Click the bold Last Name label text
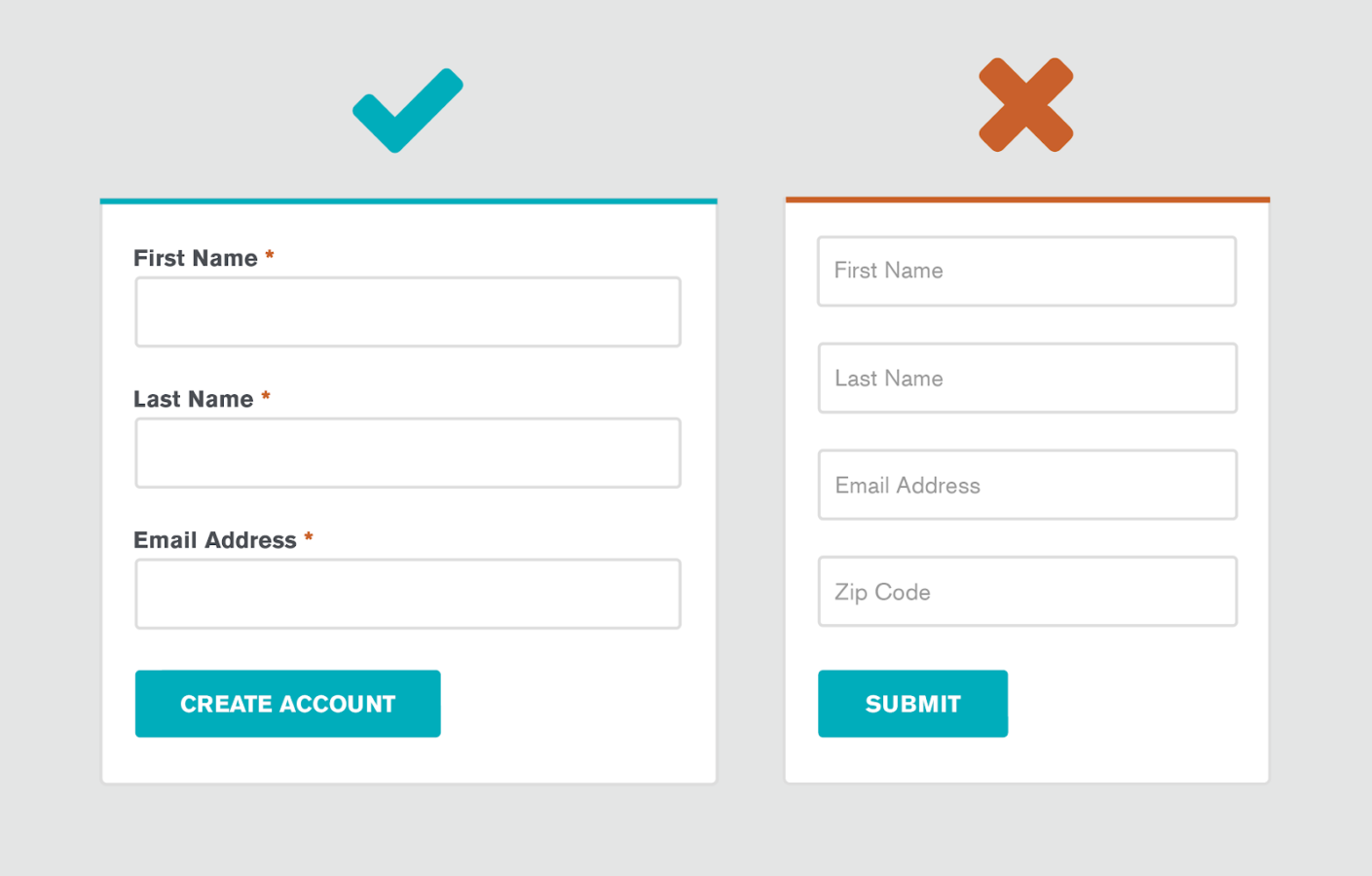The image size is (1372, 876). pyautogui.click(x=194, y=399)
